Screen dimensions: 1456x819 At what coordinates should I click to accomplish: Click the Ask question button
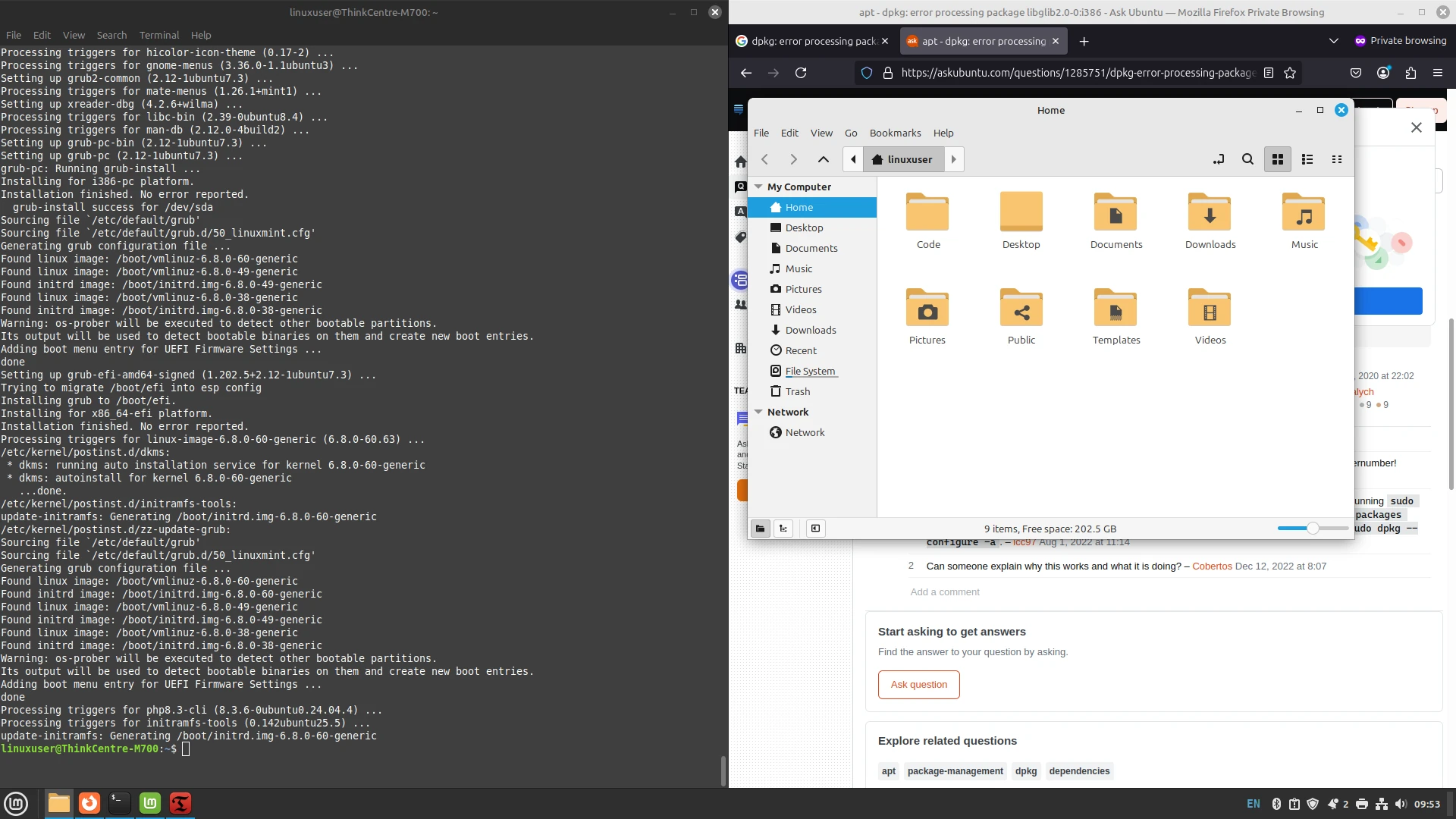coord(918,684)
